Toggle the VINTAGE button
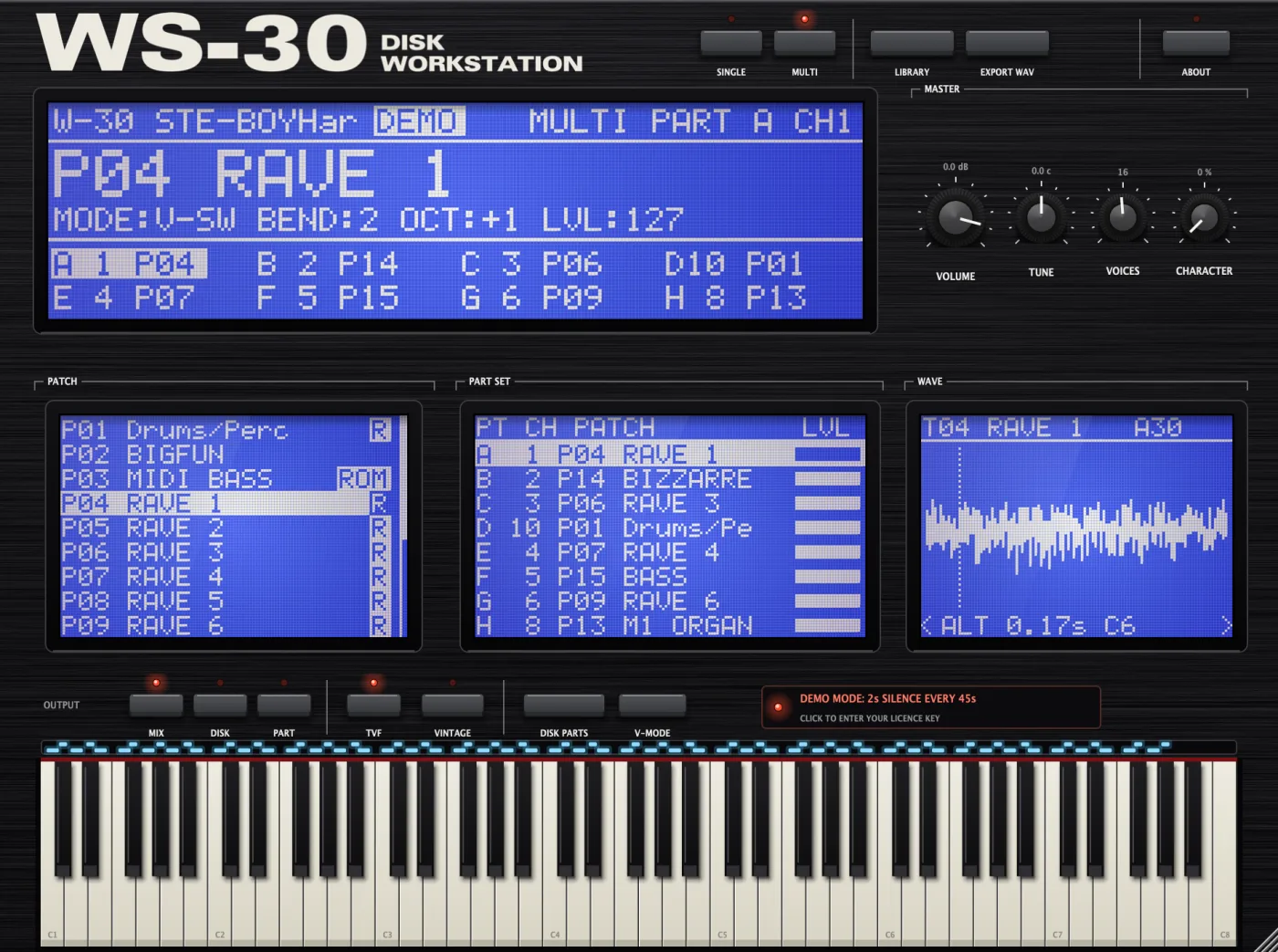This screenshot has height=952, width=1278. tap(453, 706)
